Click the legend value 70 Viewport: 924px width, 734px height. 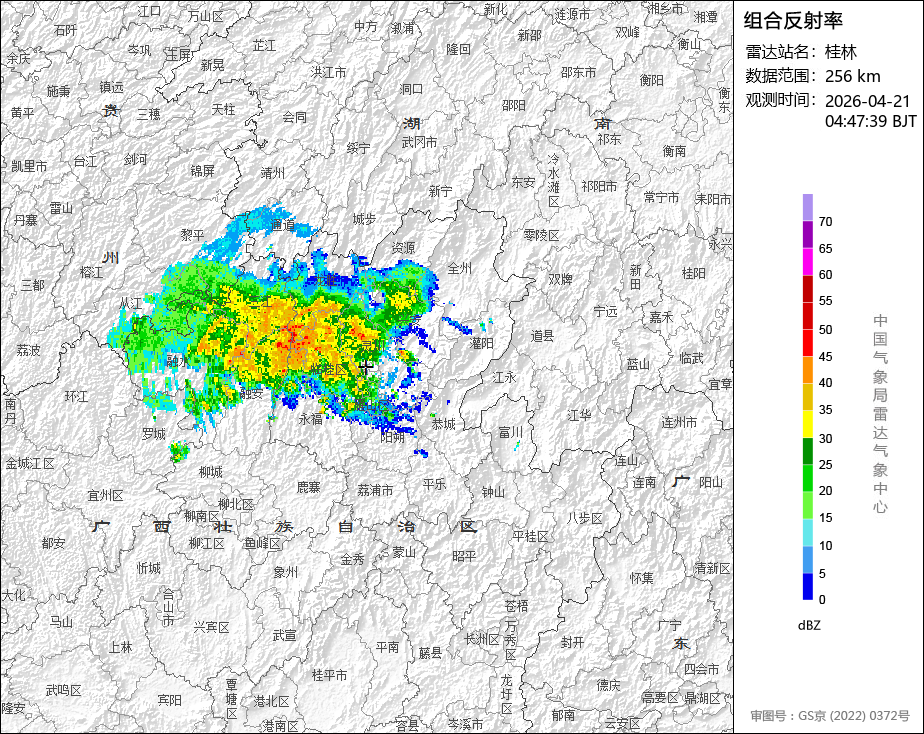826,221
